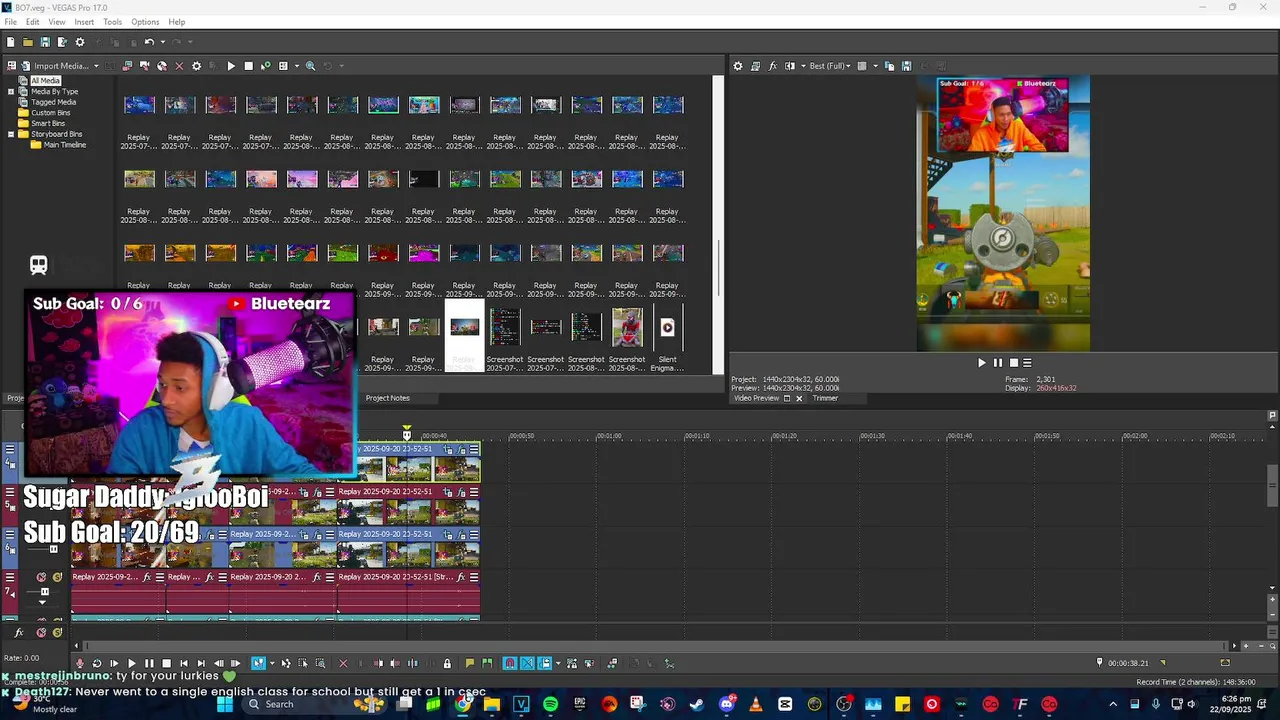Open project properties gear in main toolbar
Screen dimensions: 1280x720
point(80,42)
